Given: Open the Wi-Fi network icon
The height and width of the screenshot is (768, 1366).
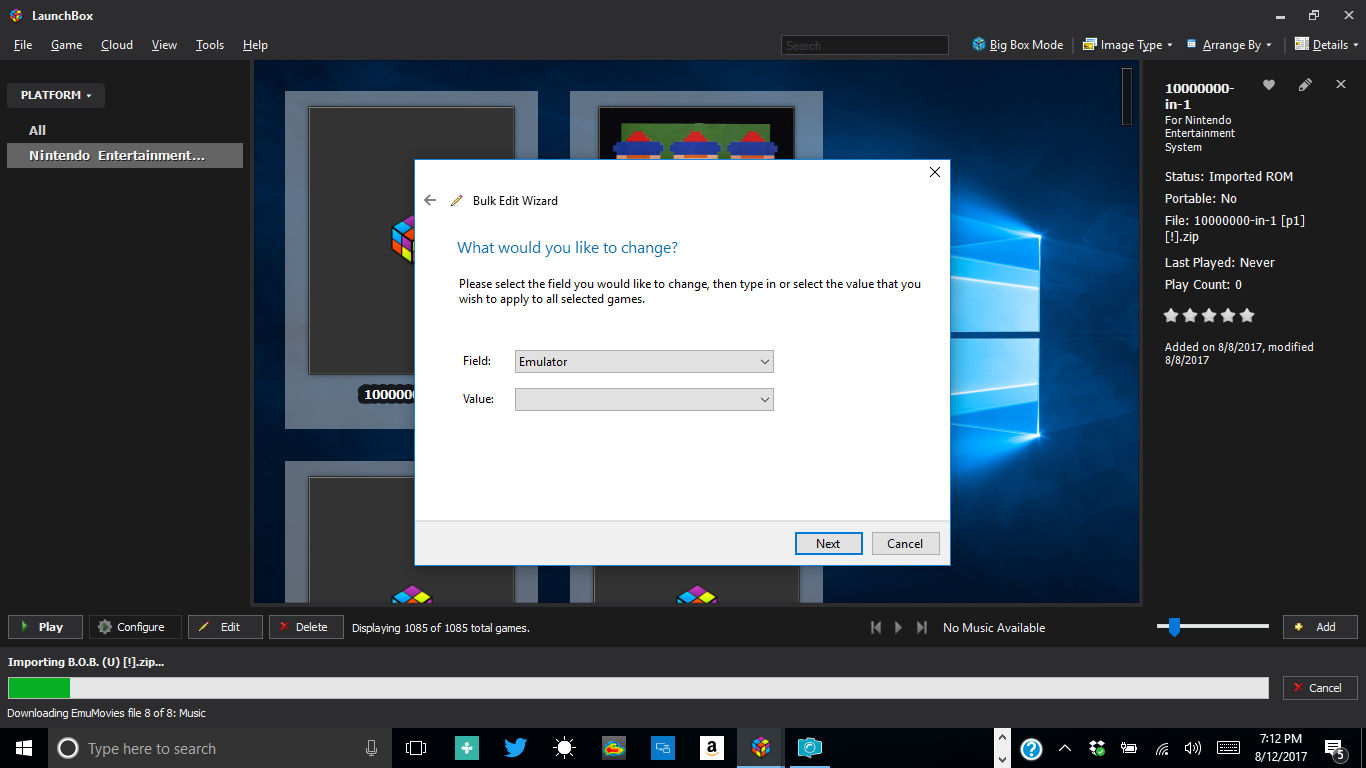Looking at the screenshot, I should pyautogui.click(x=1161, y=748).
